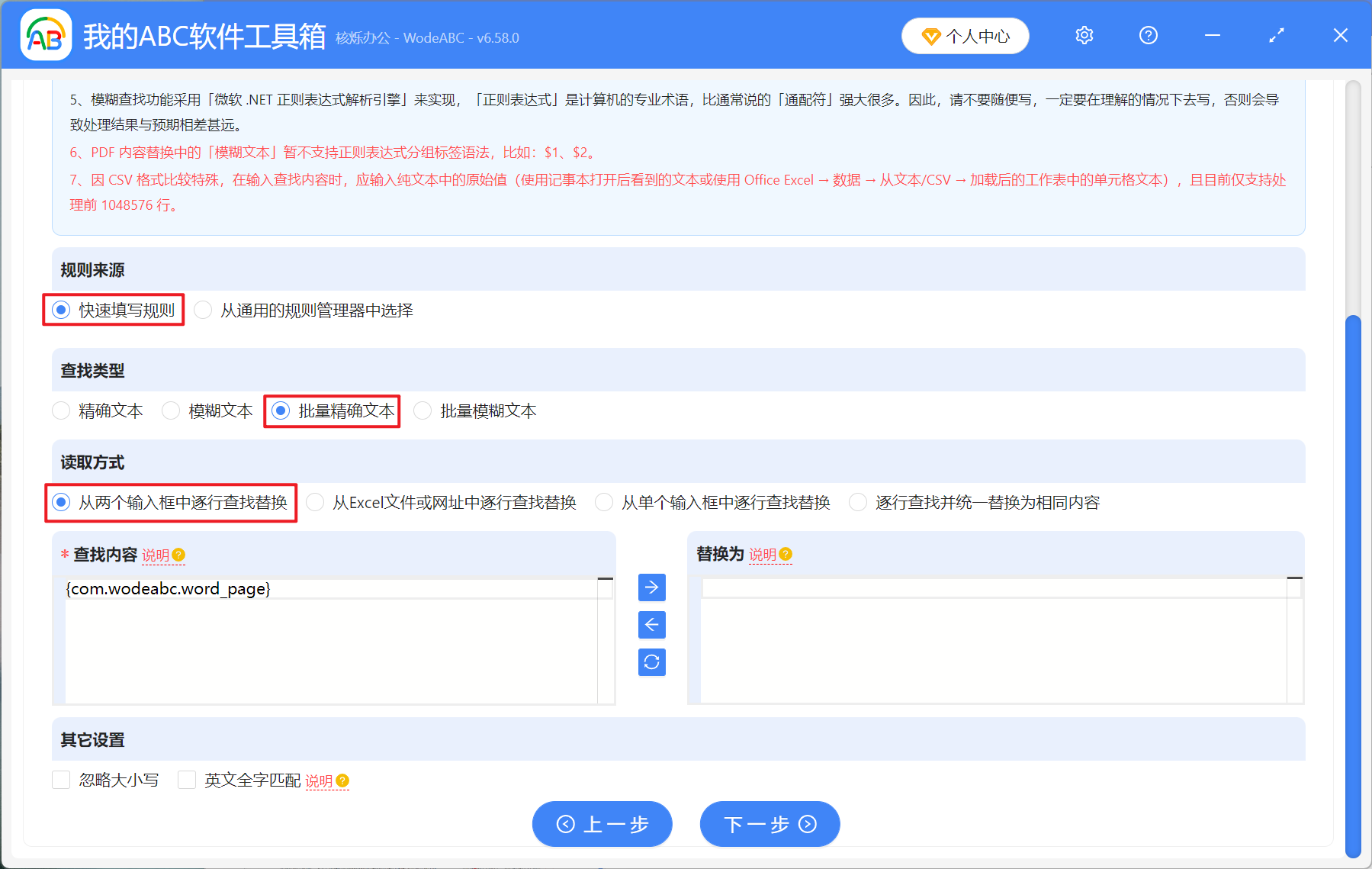The width and height of the screenshot is (1372, 869).
Task: Click the left-arrow transfer icon between text boxes
Action: point(651,625)
